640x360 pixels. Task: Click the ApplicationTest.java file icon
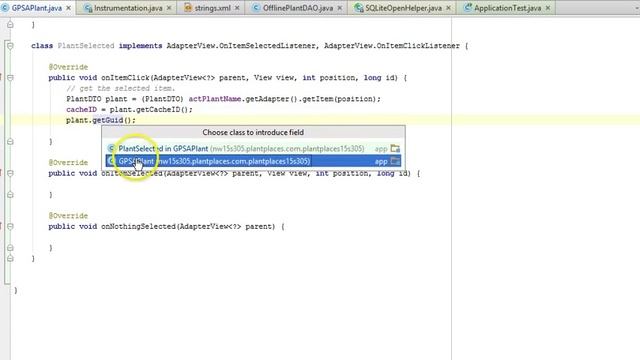(x=468, y=8)
